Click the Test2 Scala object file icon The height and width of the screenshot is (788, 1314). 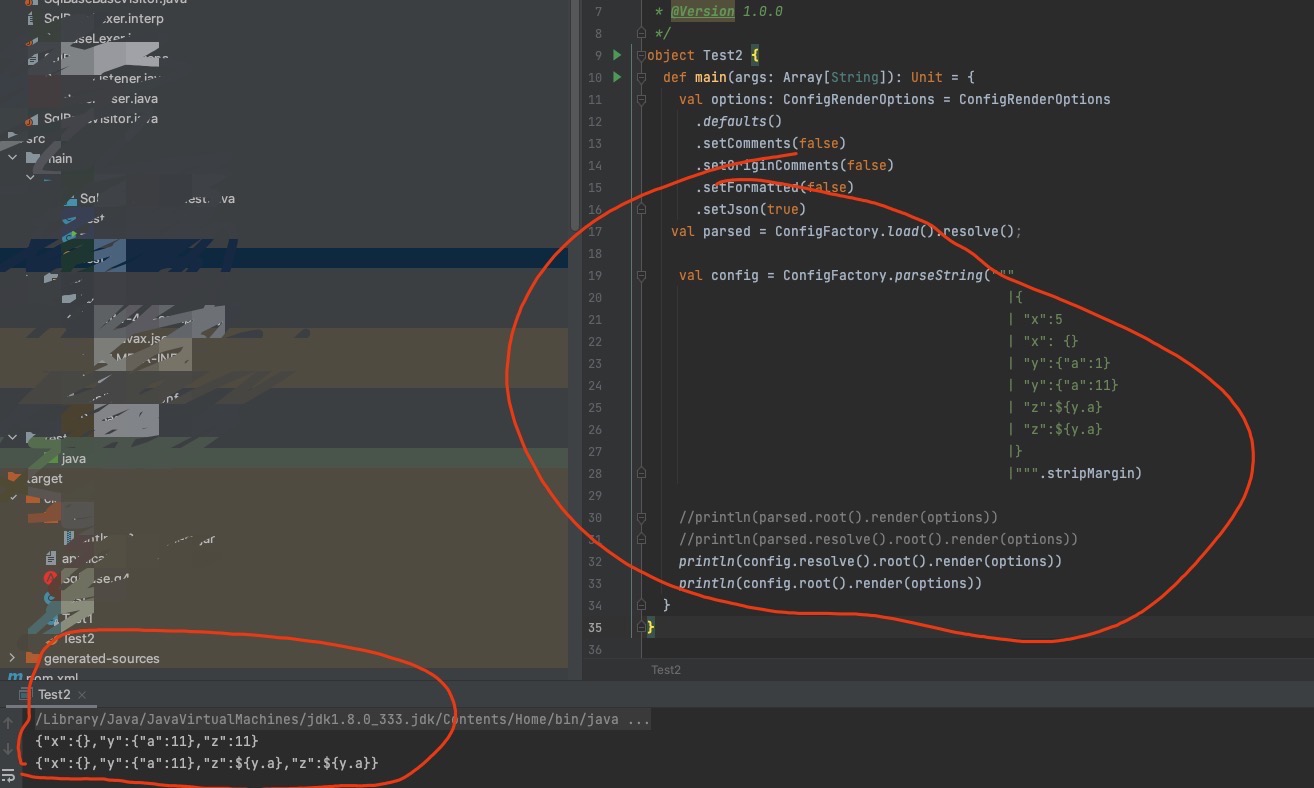53,638
